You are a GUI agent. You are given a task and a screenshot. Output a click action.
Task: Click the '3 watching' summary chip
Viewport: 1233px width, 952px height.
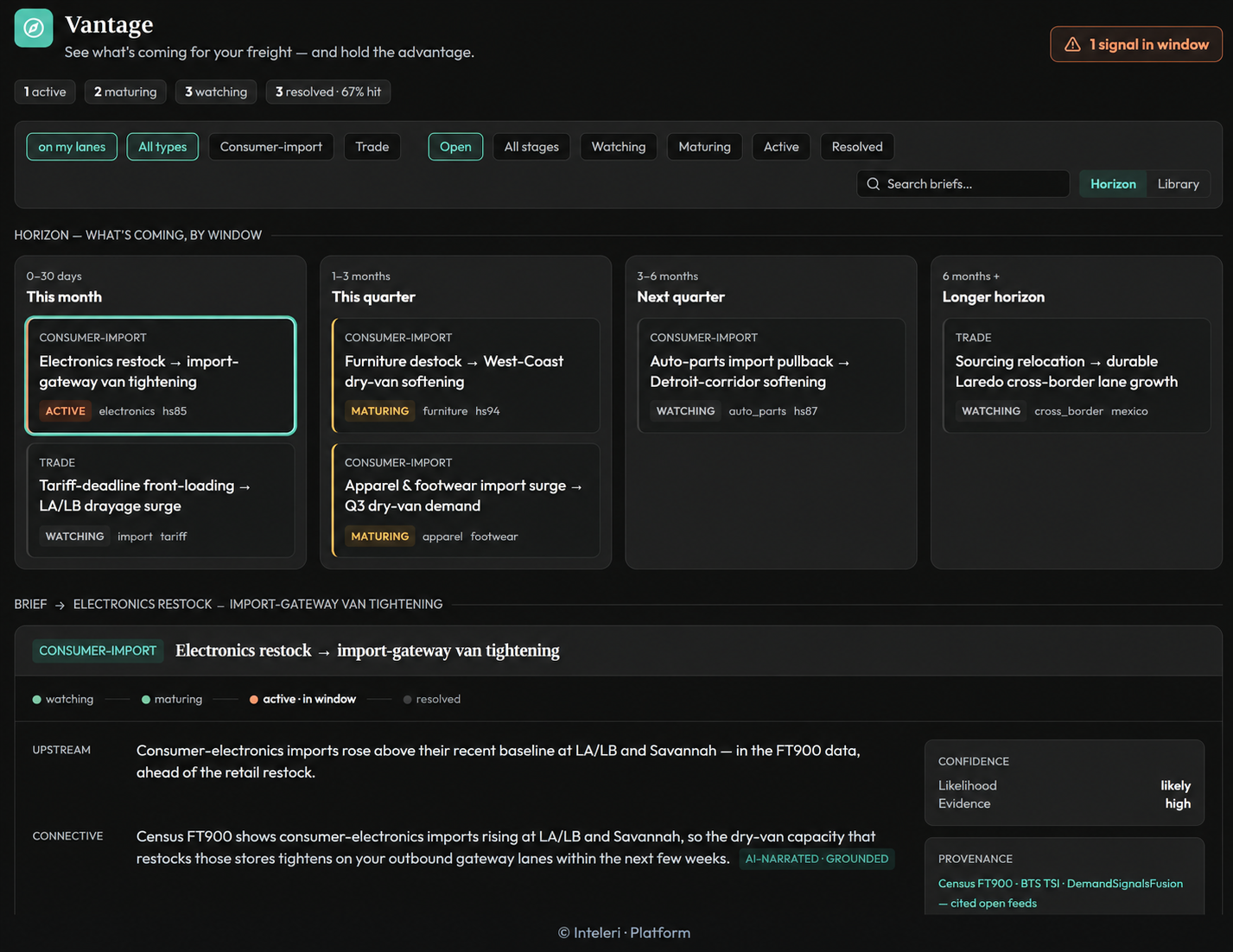pyautogui.click(x=216, y=92)
